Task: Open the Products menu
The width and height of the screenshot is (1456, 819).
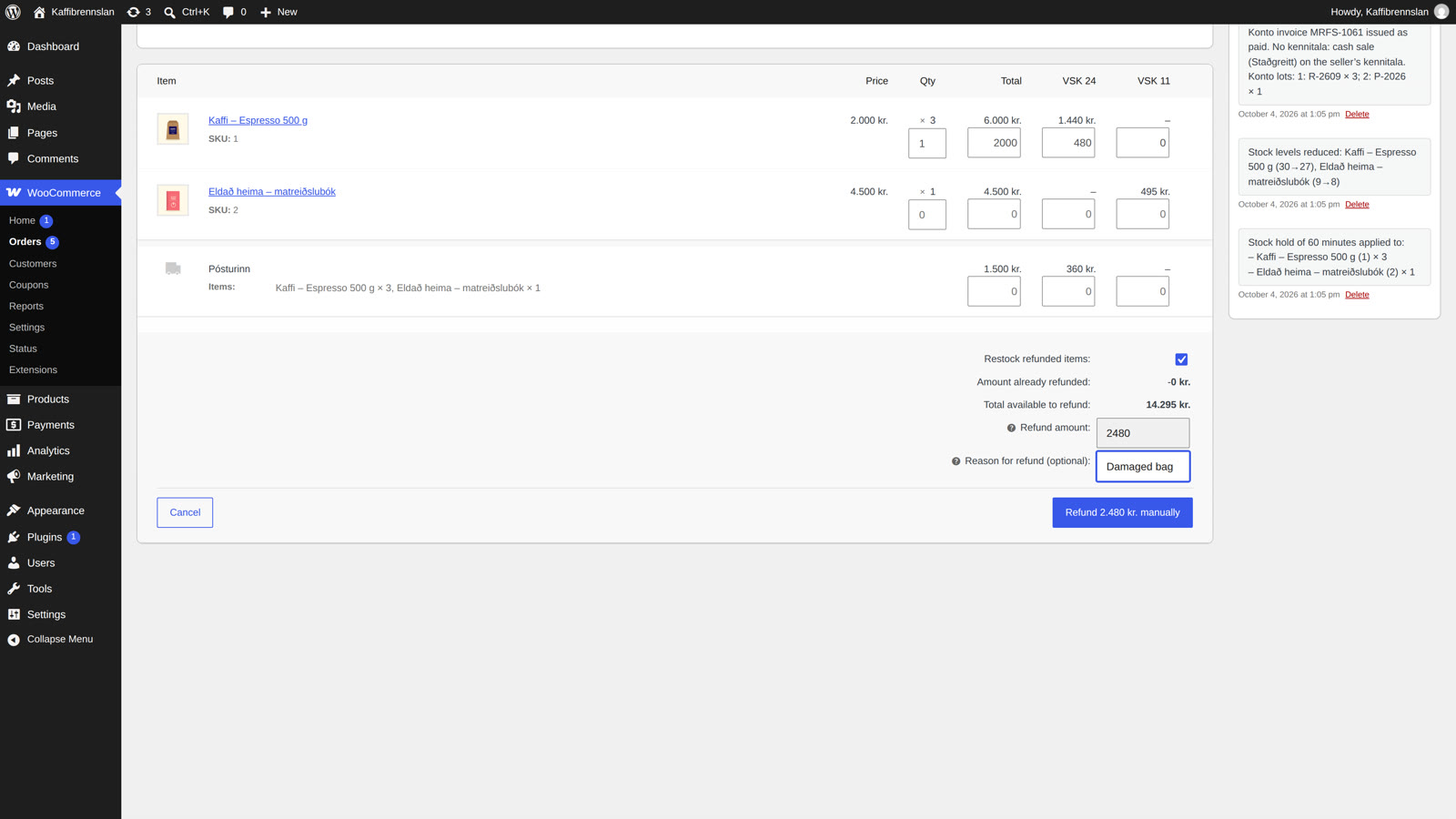Action: (60, 399)
